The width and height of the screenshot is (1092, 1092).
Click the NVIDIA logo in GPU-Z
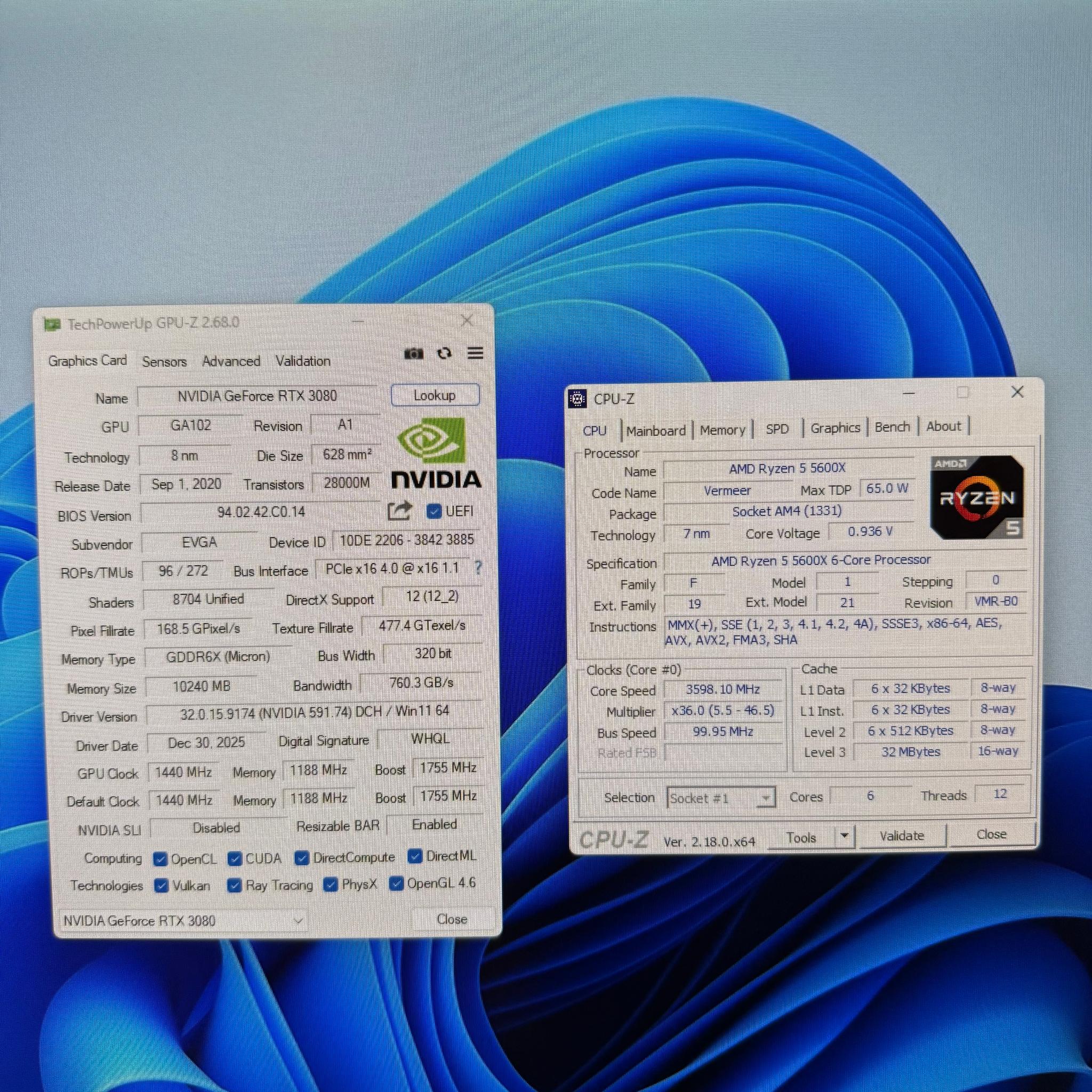(x=436, y=453)
